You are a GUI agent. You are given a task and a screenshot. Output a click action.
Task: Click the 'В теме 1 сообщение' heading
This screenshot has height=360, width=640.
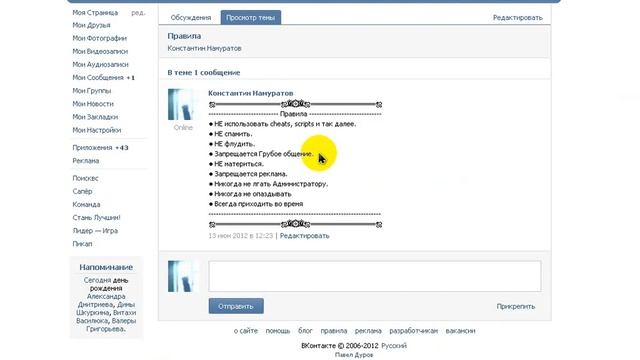click(x=204, y=73)
